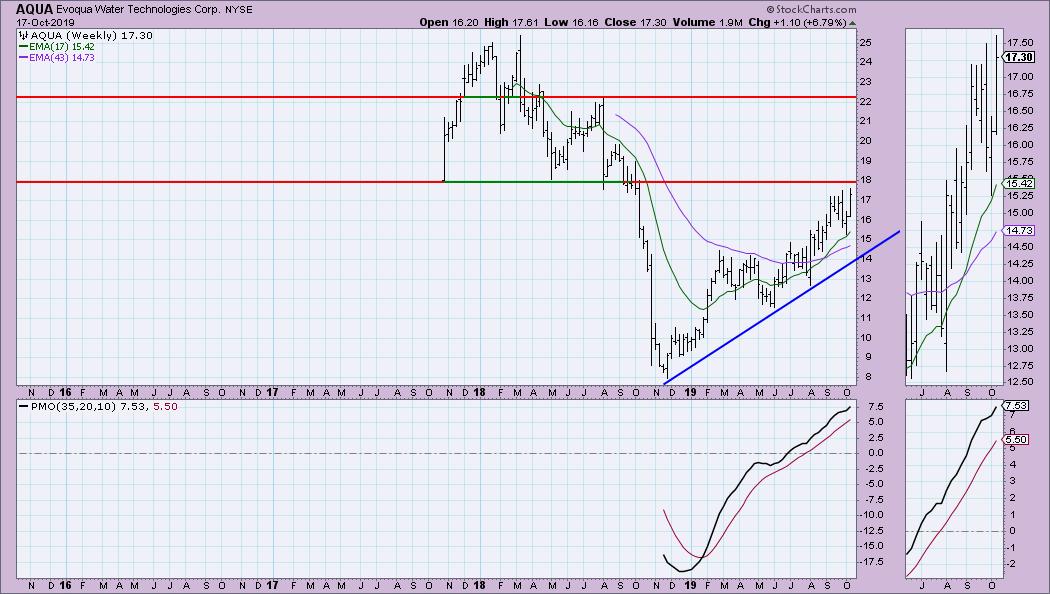Click the OHLC bar icon in the AQUA legend
This screenshot has width=1050, height=594.
(23, 35)
